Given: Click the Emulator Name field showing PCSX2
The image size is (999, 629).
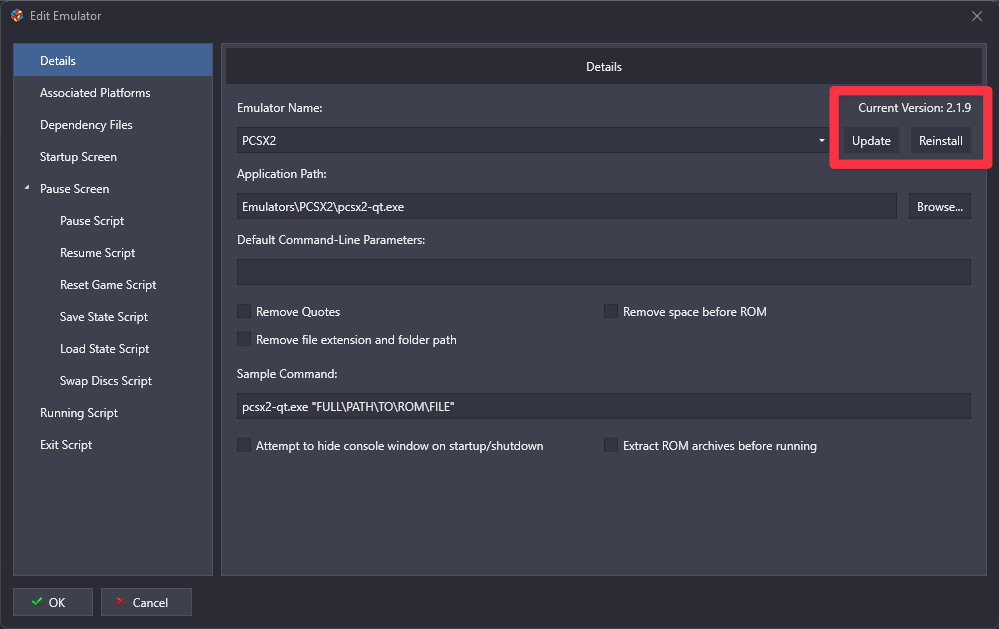Looking at the screenshot, I should pyautogui.click(x=533, y=140).
